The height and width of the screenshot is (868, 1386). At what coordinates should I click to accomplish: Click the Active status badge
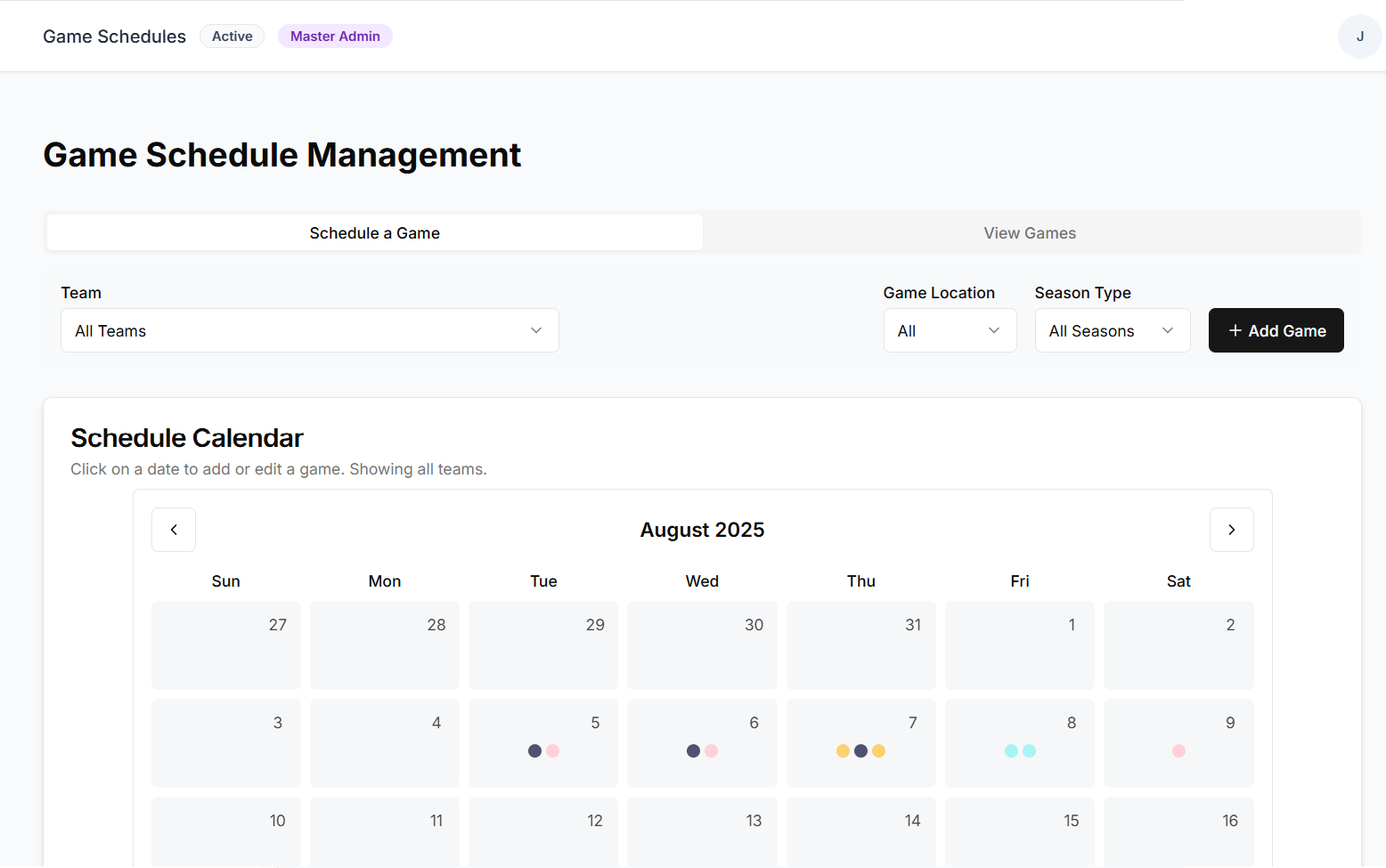(x=232, y=36)
